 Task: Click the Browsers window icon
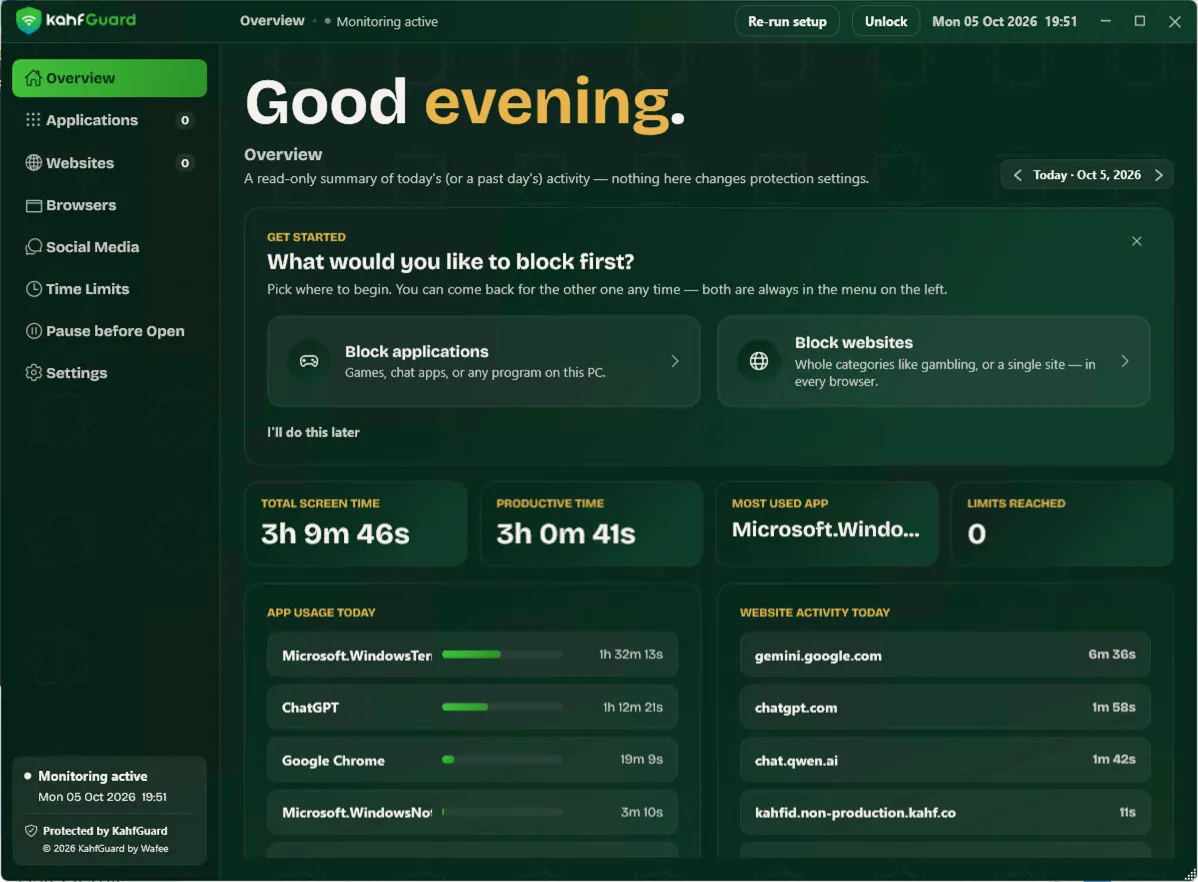click(33, 205)
